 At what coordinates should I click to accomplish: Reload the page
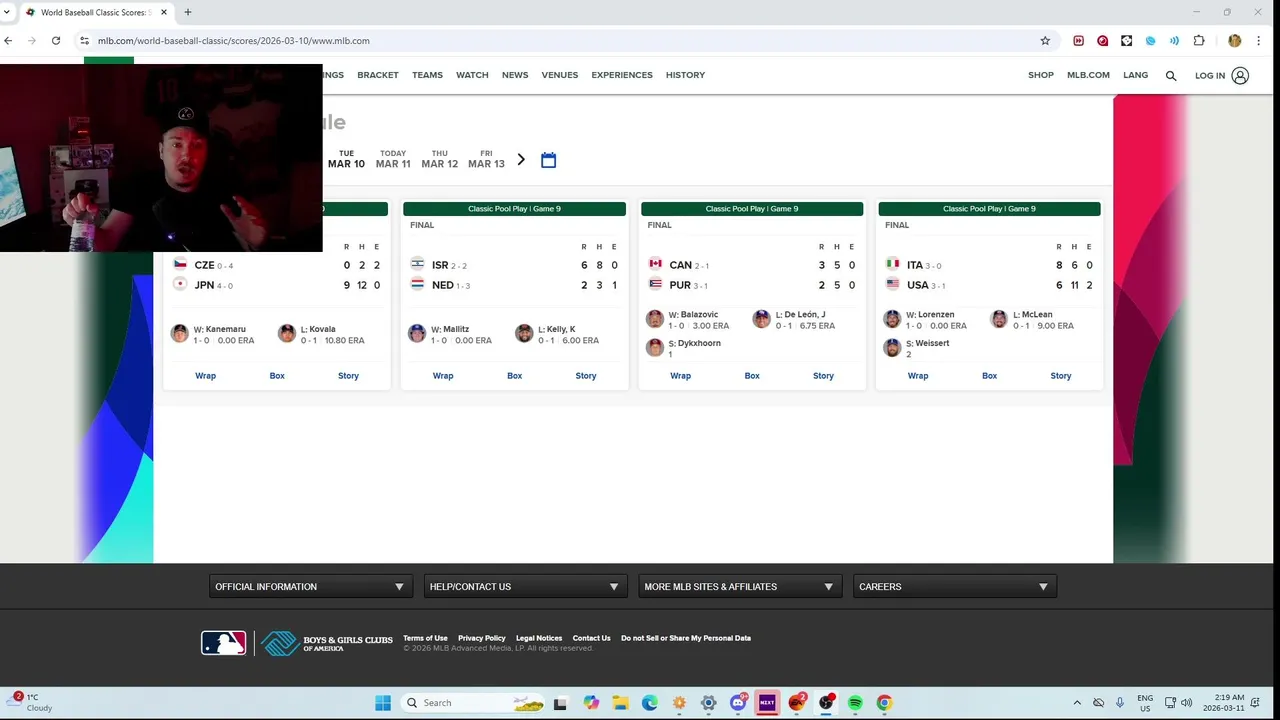(x=56, y=41)
